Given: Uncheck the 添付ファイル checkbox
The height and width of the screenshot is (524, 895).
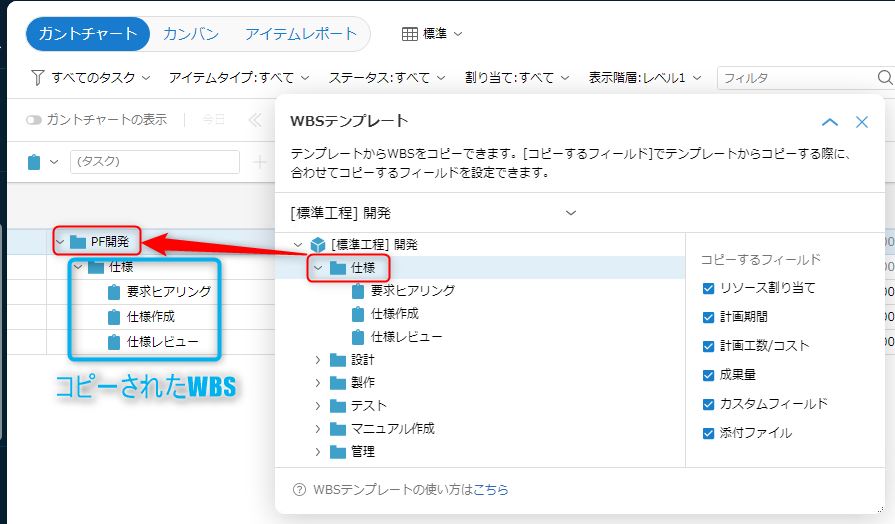Looking at the screenshot, I should tap(708, 433).
